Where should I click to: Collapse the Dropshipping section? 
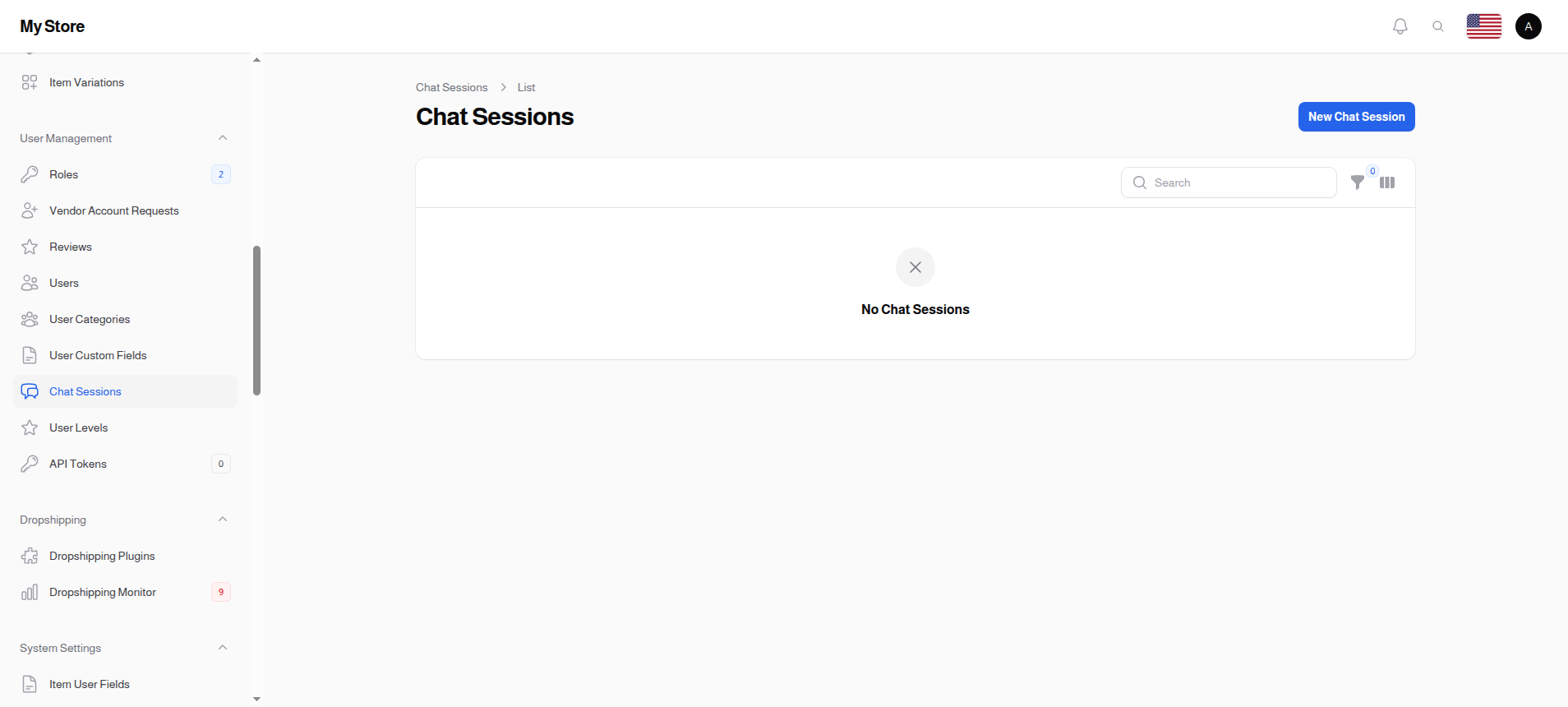coord(223,519)
